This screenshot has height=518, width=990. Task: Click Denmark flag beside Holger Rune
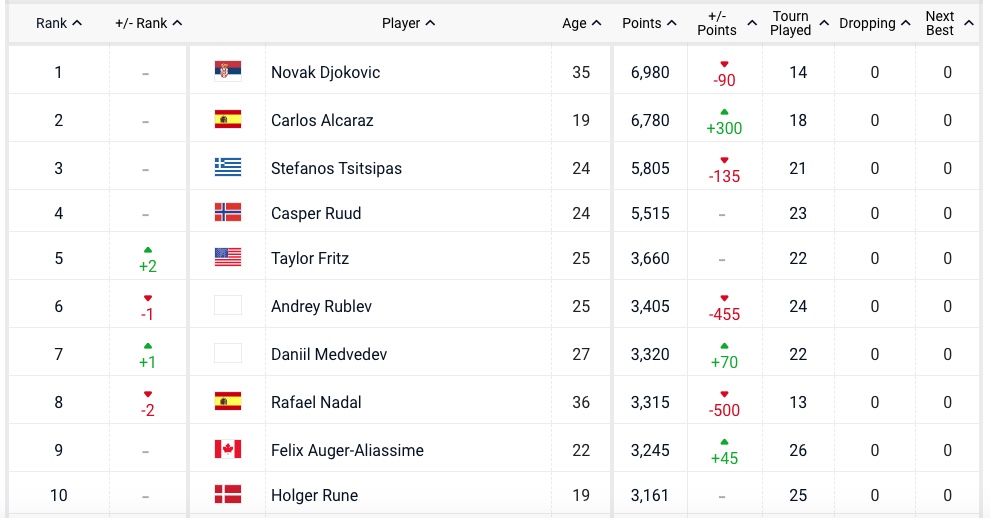(x=228, y=494)
